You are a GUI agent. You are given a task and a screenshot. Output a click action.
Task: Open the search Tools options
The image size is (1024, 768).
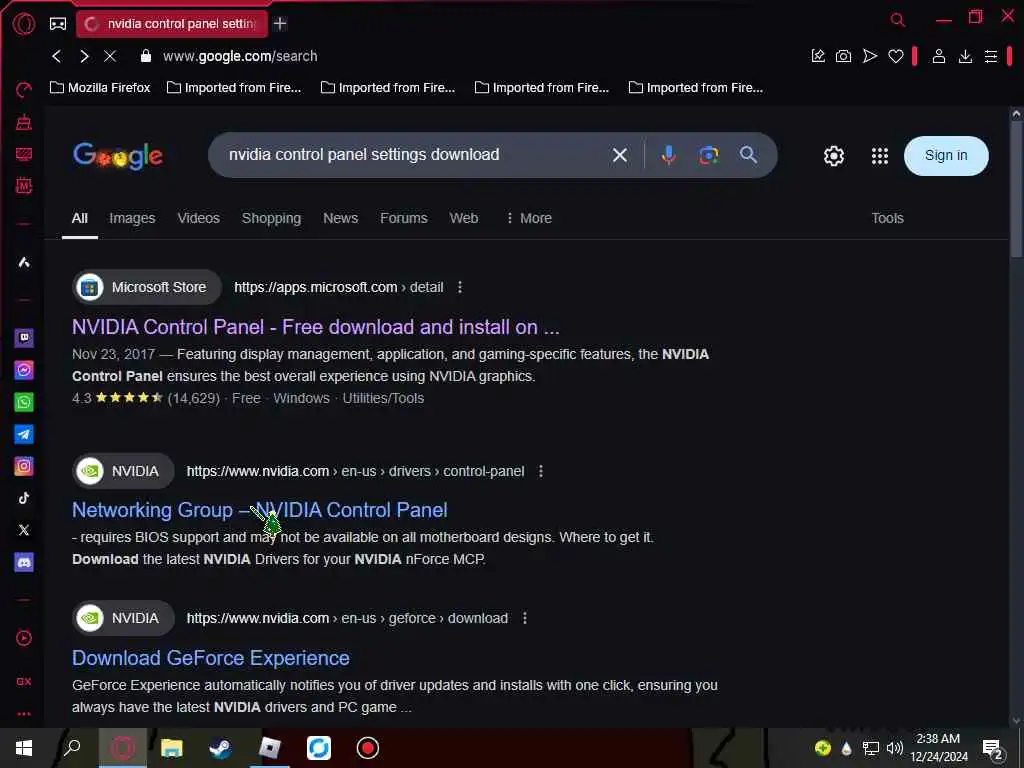(x=887, y=218)
